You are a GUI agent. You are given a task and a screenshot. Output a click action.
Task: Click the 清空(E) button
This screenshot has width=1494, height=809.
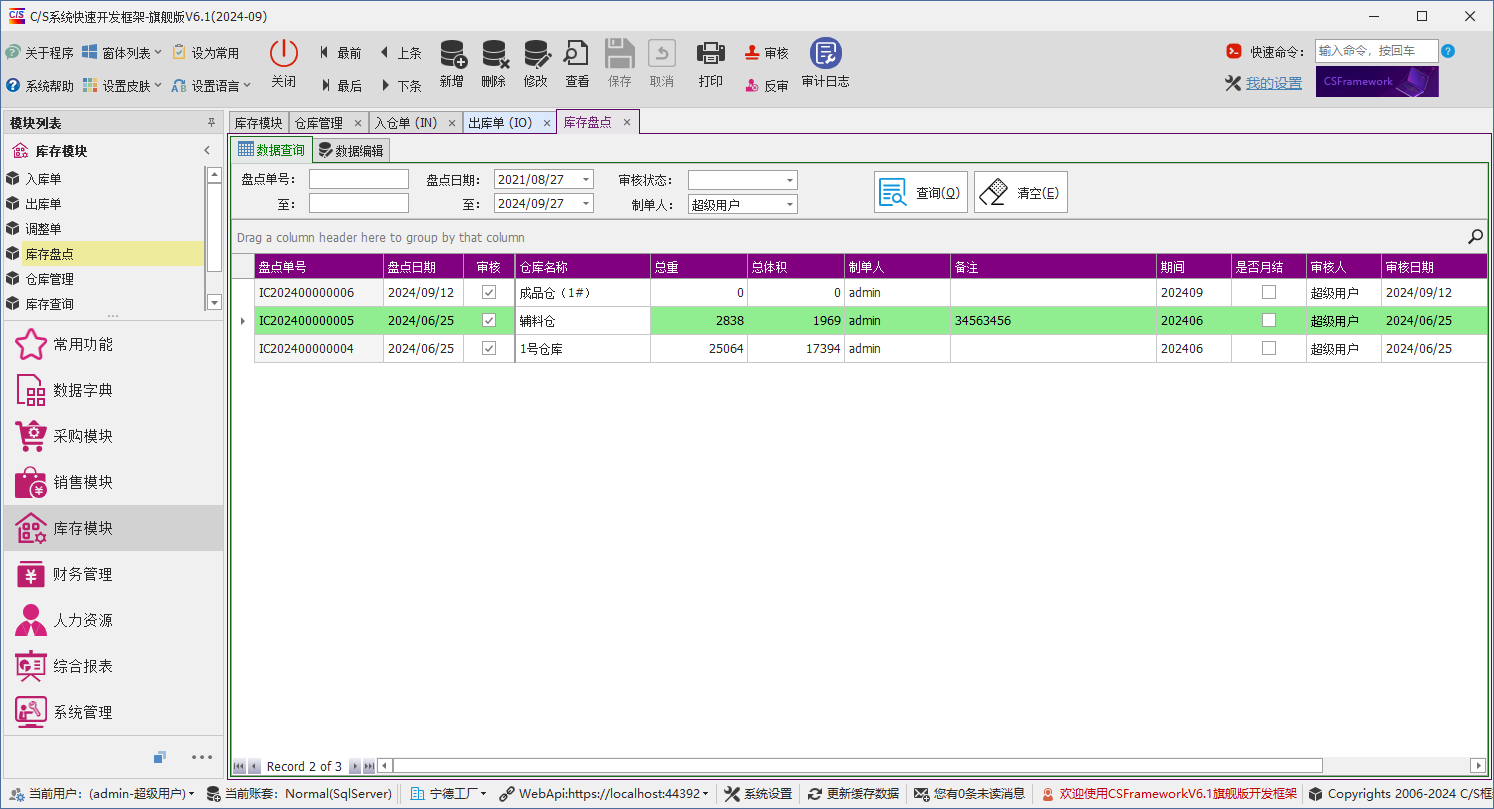(x=1021, y=193)
